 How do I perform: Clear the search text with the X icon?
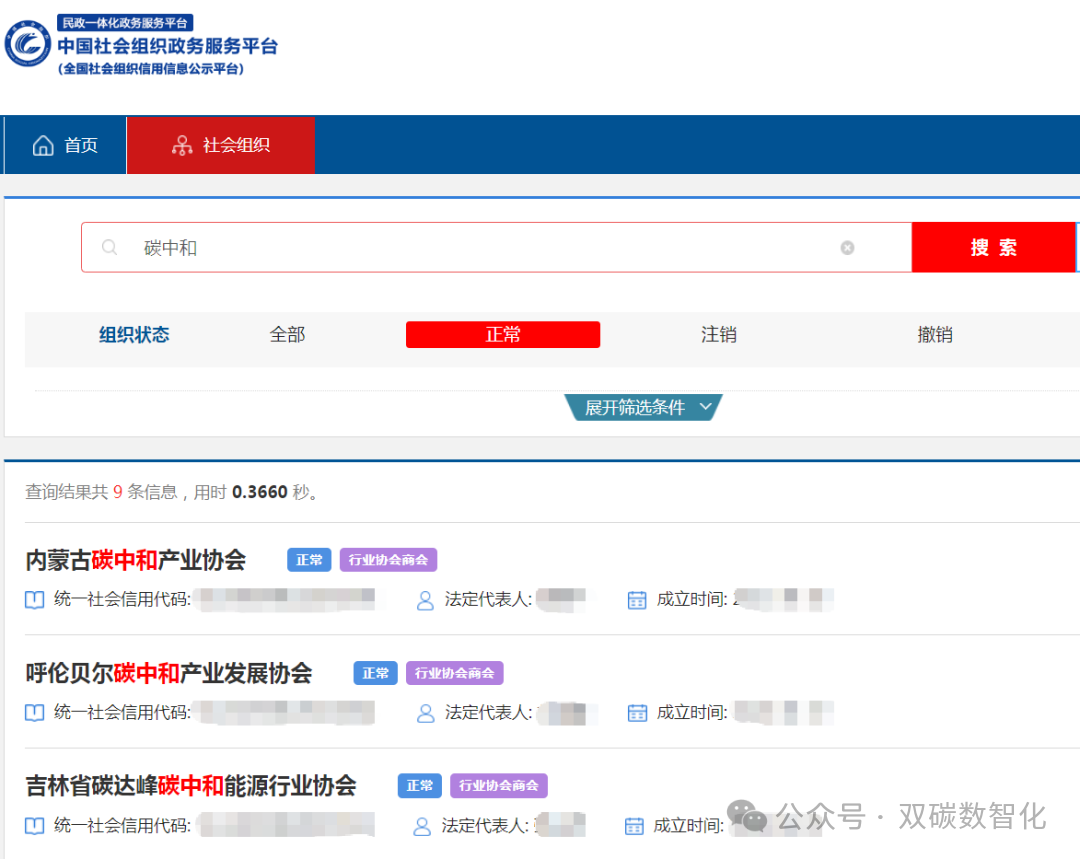click(847, 247)
